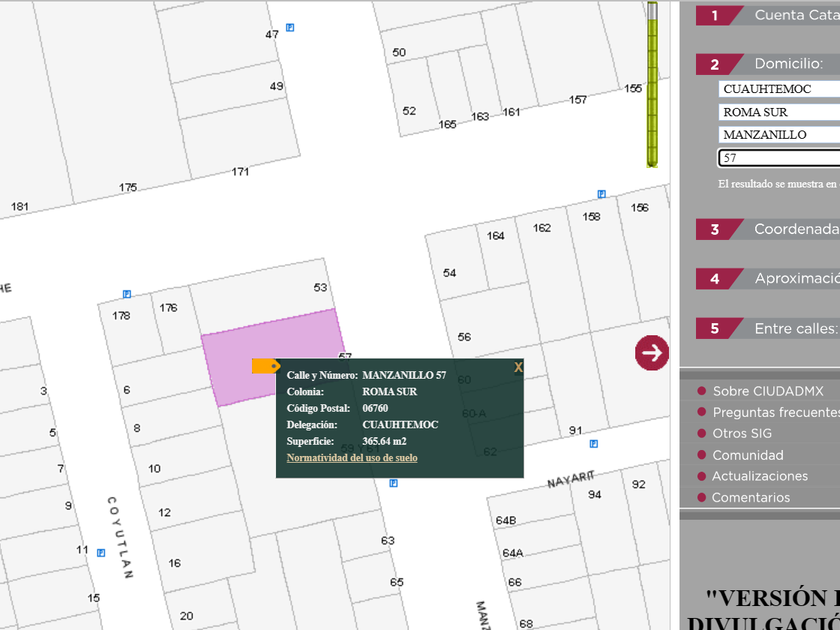Close the Manzanillo 57 info popup
The height and width of the screenshot is (630, 840).
point(518,367)
